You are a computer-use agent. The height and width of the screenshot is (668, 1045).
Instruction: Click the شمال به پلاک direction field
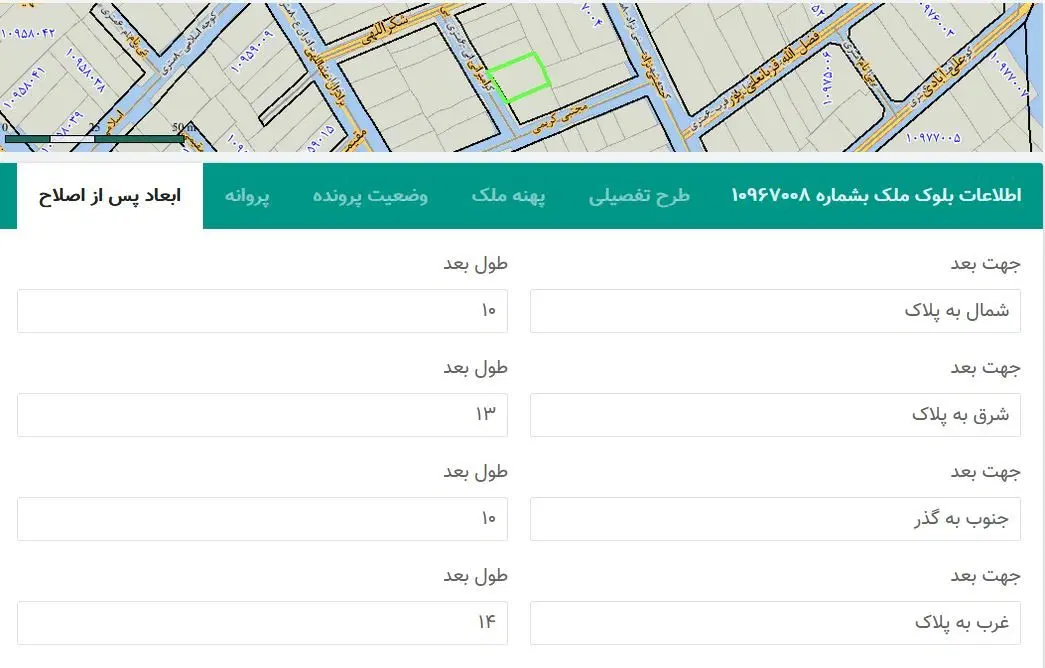pos(775,311)
